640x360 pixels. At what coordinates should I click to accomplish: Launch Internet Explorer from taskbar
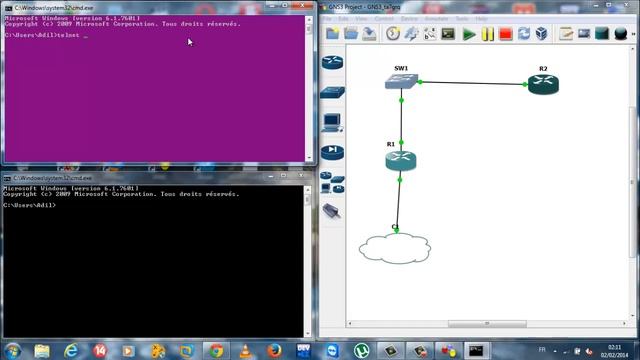point(71,351)
